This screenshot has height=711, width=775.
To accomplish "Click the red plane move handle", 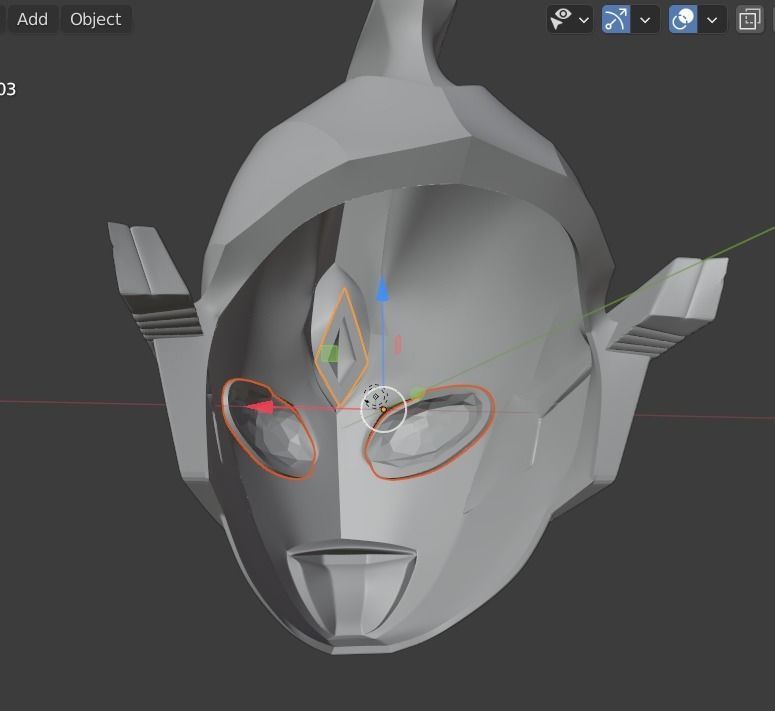I will (x=398, y=345).
